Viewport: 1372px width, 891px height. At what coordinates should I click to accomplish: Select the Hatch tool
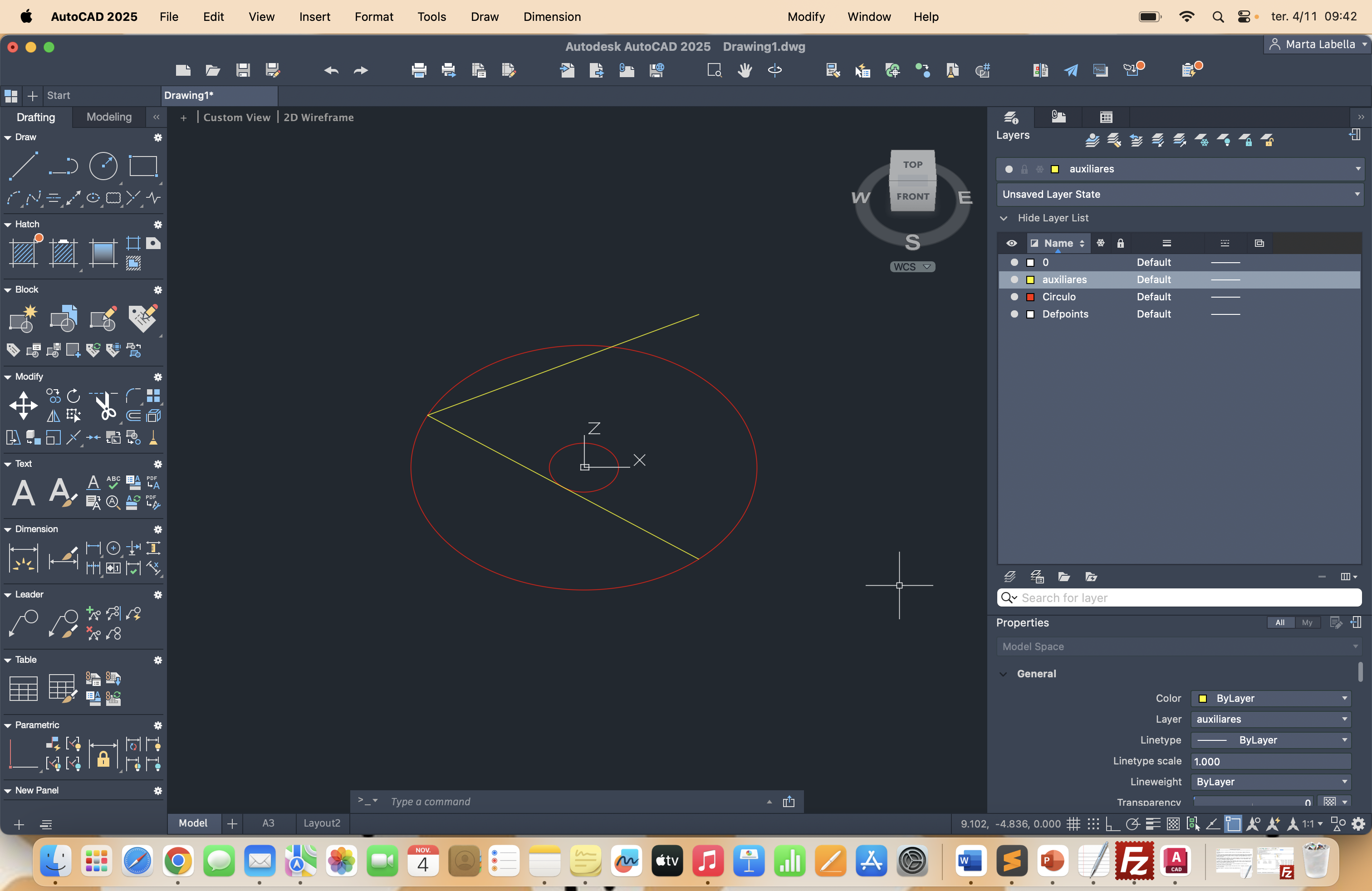(24, 252)
